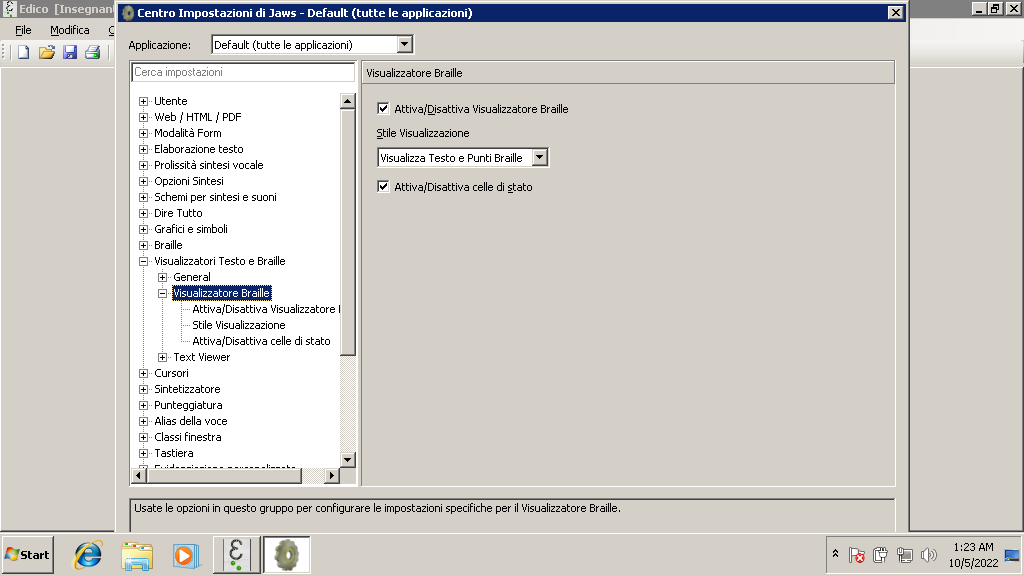Click Print icon in Edico toolbar
Viewport: 1024px width, 576px height.
(x=93, y=52)
